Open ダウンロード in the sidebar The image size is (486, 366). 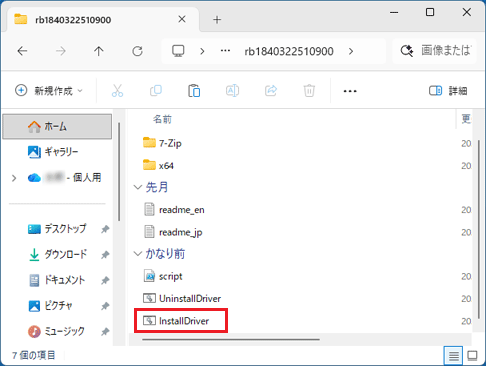[57, 255]
